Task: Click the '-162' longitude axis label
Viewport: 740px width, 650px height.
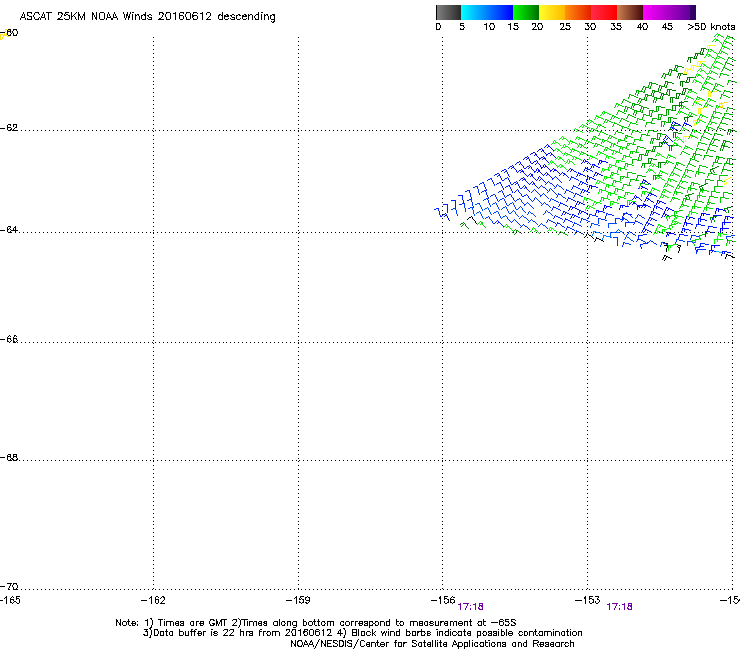Action: [153, 600]
